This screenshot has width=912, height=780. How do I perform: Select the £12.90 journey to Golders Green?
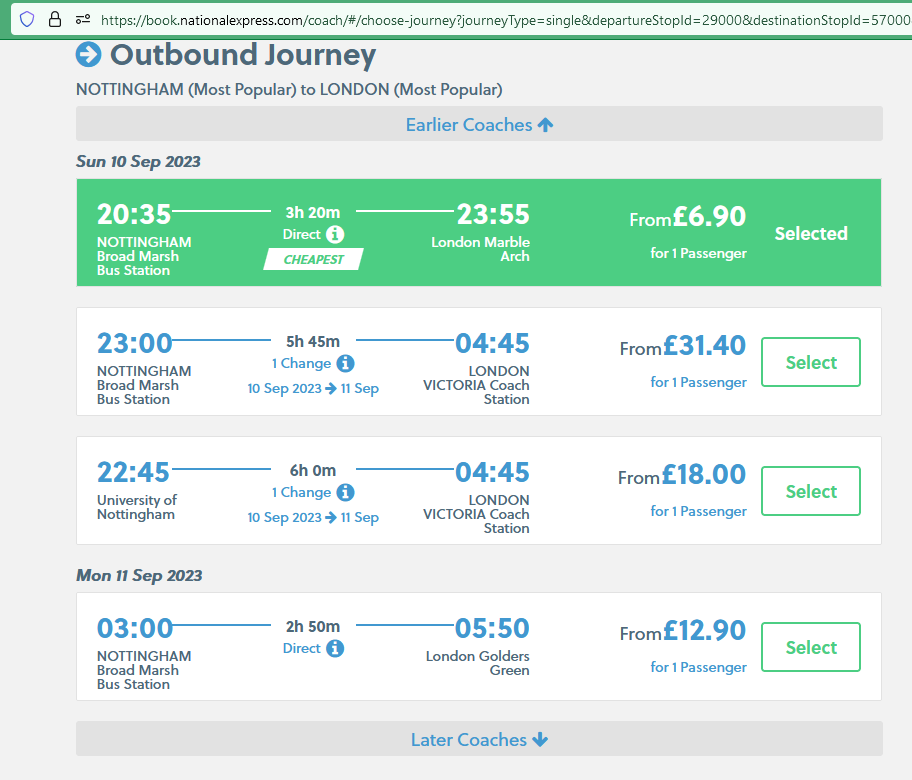[811, 647]
